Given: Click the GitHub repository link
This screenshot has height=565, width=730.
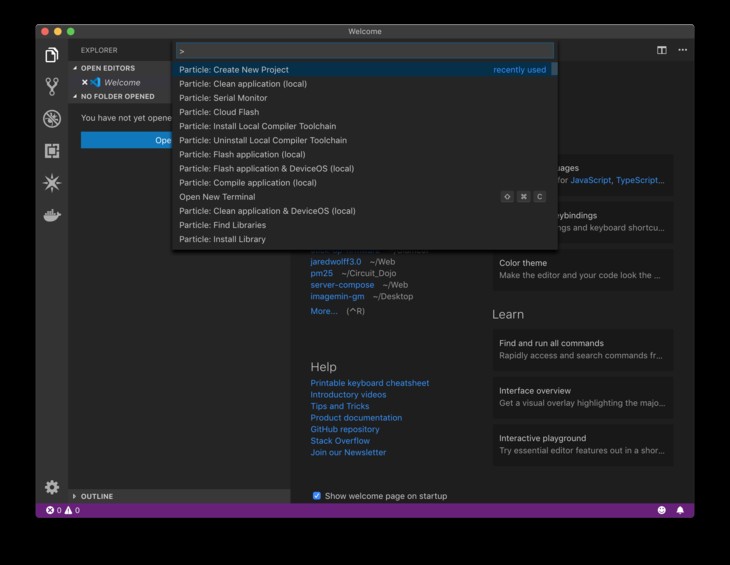Looking at the screenshot, I should (x=344, y=429).
